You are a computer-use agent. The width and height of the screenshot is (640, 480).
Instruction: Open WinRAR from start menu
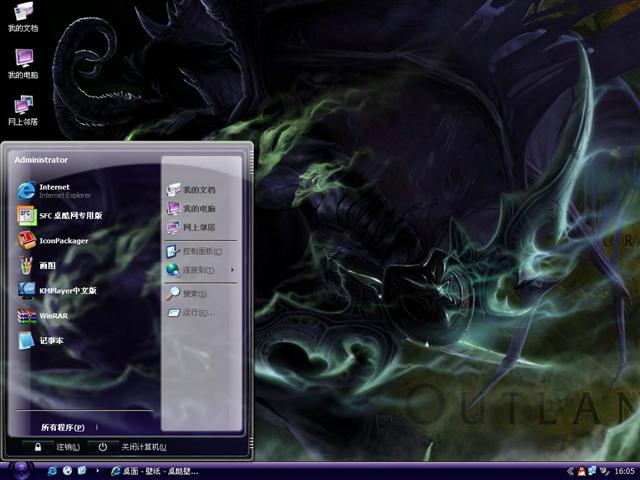pyautogui.click(x=43, y=316)
